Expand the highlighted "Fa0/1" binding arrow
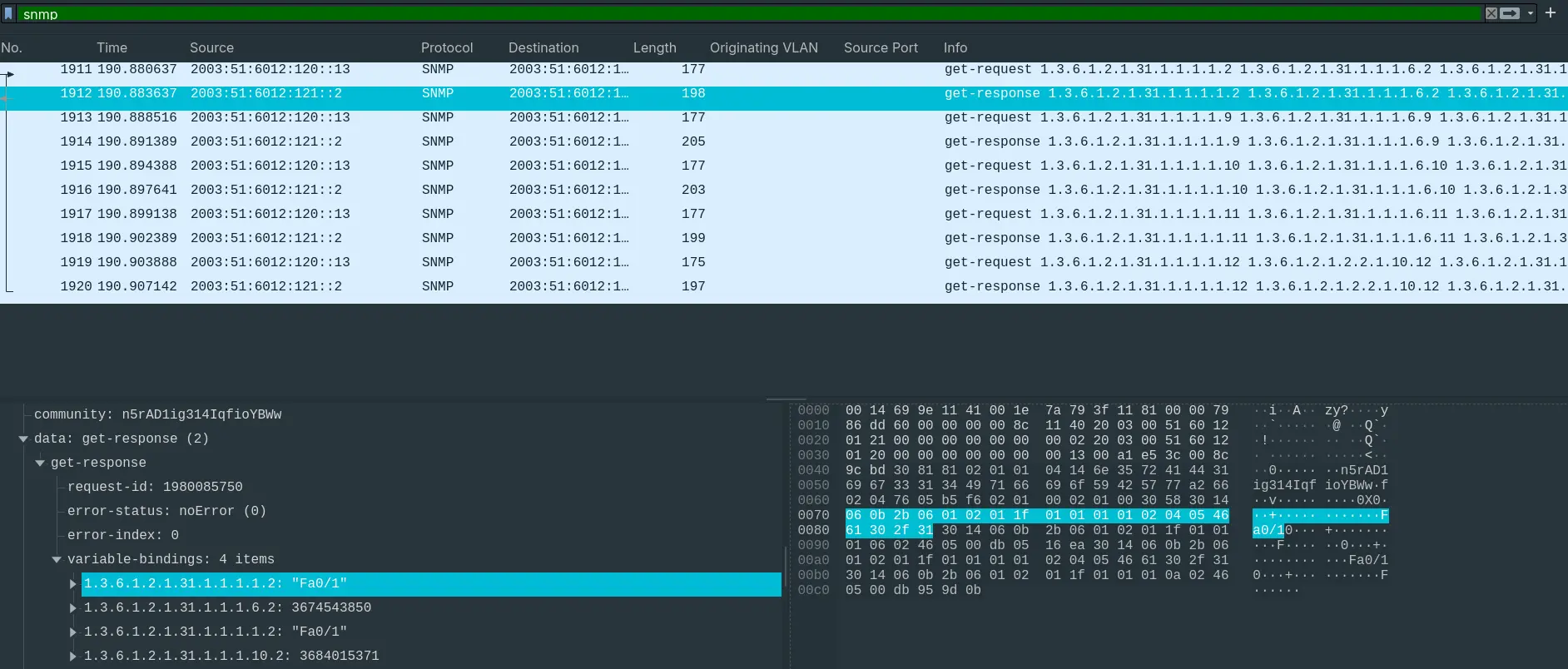Screen dimensions: 1568x669 tap(73, 584)
